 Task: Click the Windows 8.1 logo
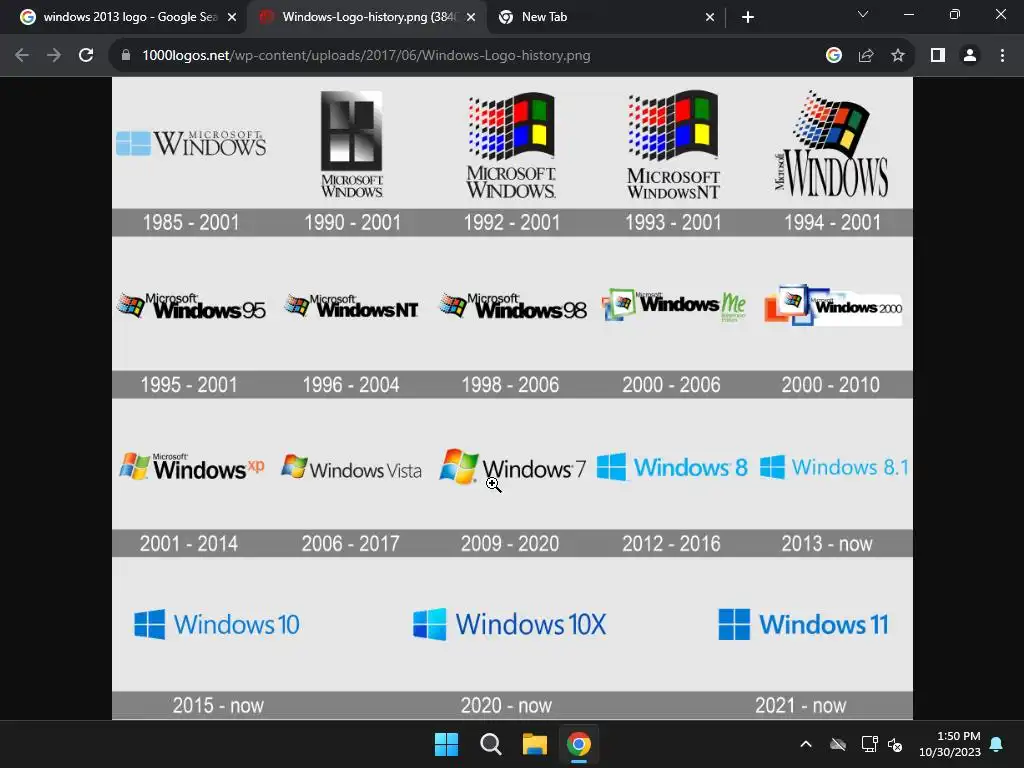click(834, 467)
